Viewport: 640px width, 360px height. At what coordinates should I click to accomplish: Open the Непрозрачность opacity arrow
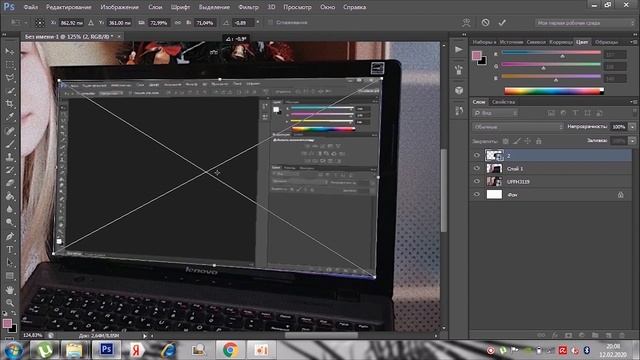click(632, 127)
